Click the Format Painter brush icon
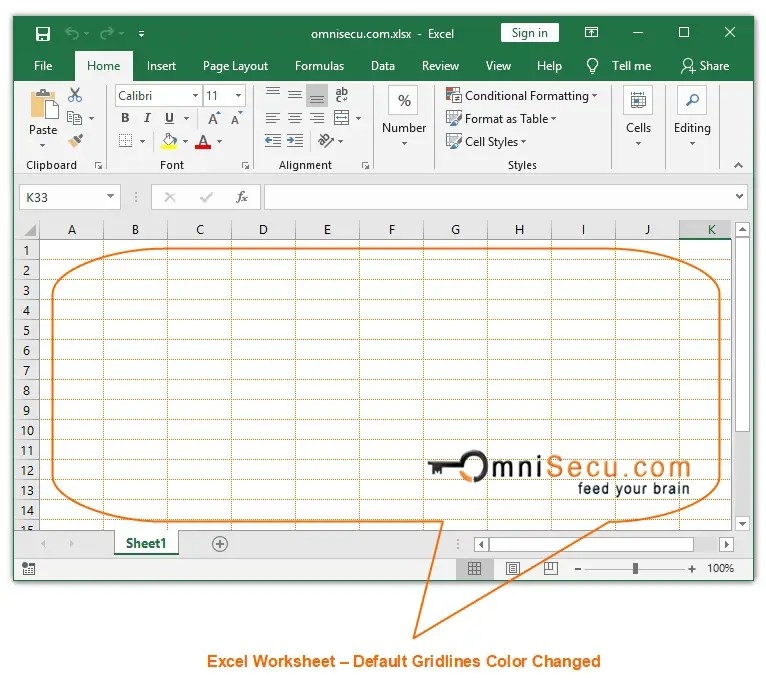The height and width of the screenshot is (680, 766). [x=75, y=141]
